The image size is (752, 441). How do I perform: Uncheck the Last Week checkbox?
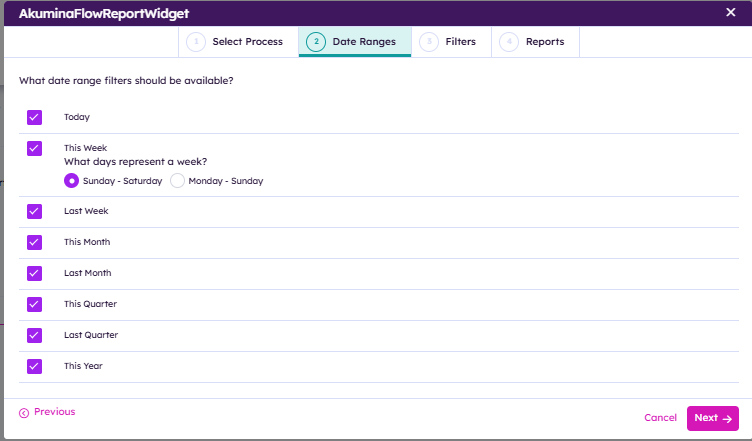35,211
